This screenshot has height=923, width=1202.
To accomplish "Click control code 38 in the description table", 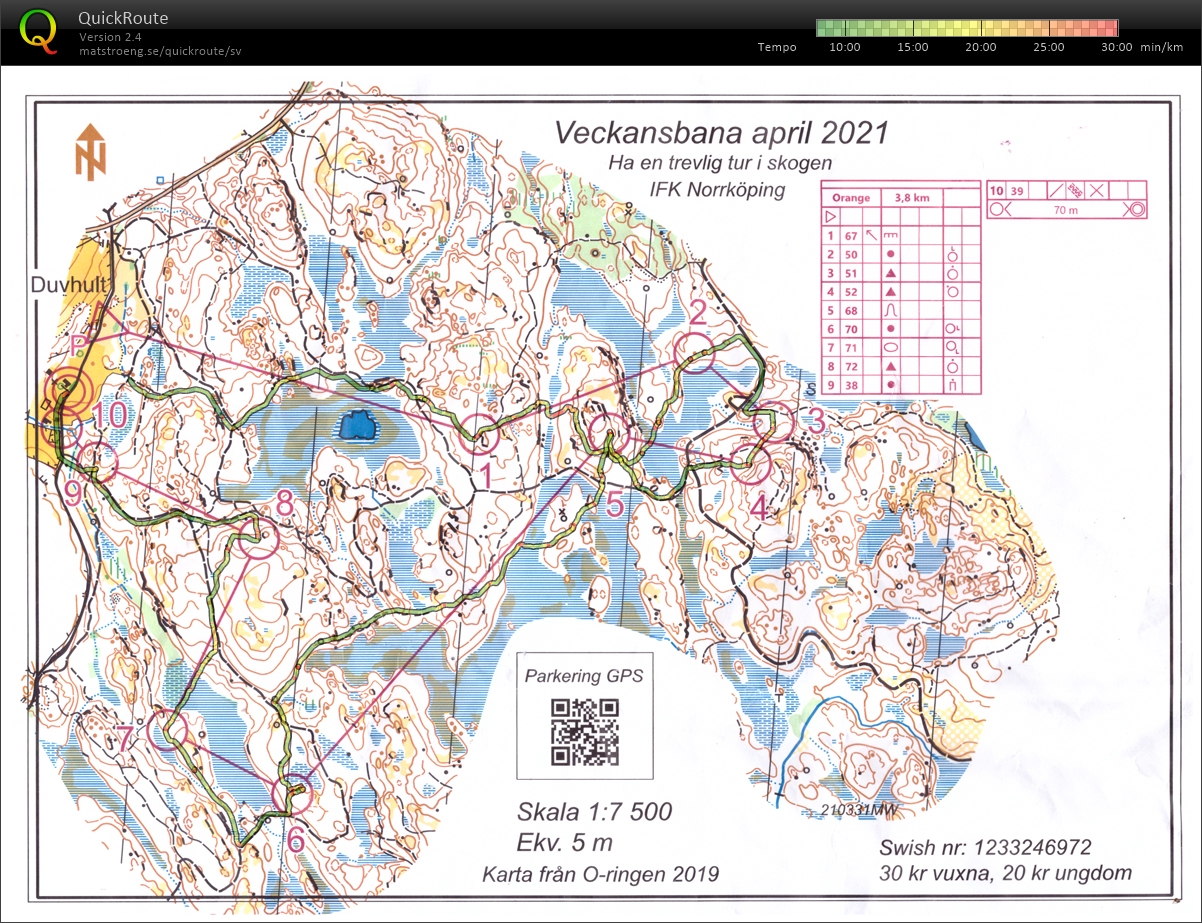I will tap(852, 384).
